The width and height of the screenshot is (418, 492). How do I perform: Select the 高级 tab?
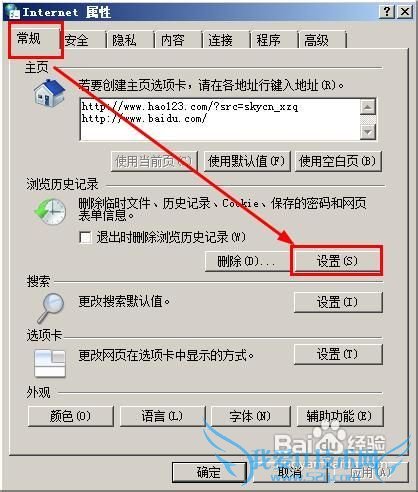pos(316,40)
